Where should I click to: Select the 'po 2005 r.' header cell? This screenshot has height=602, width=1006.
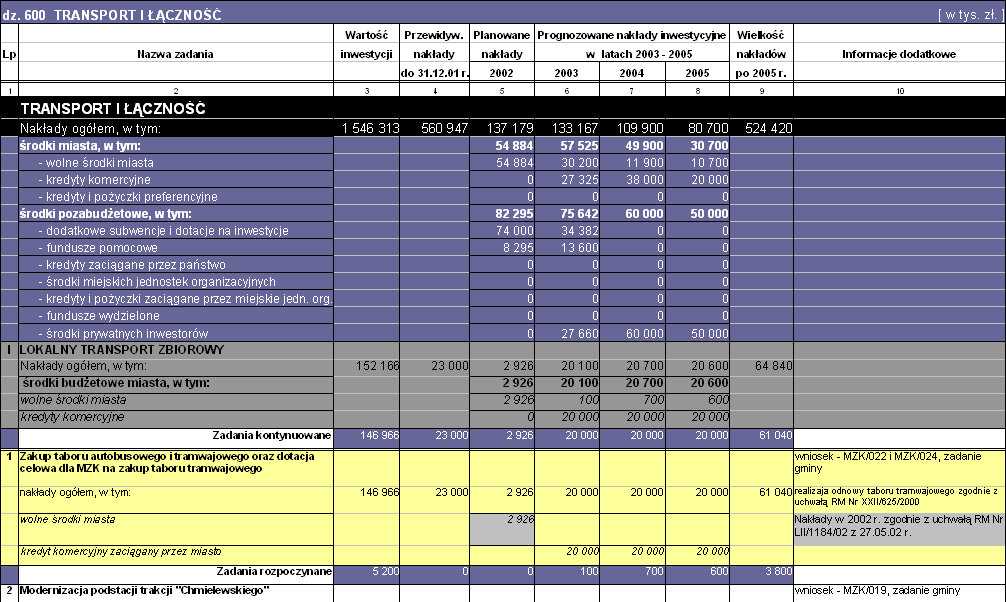click(761, 73)
